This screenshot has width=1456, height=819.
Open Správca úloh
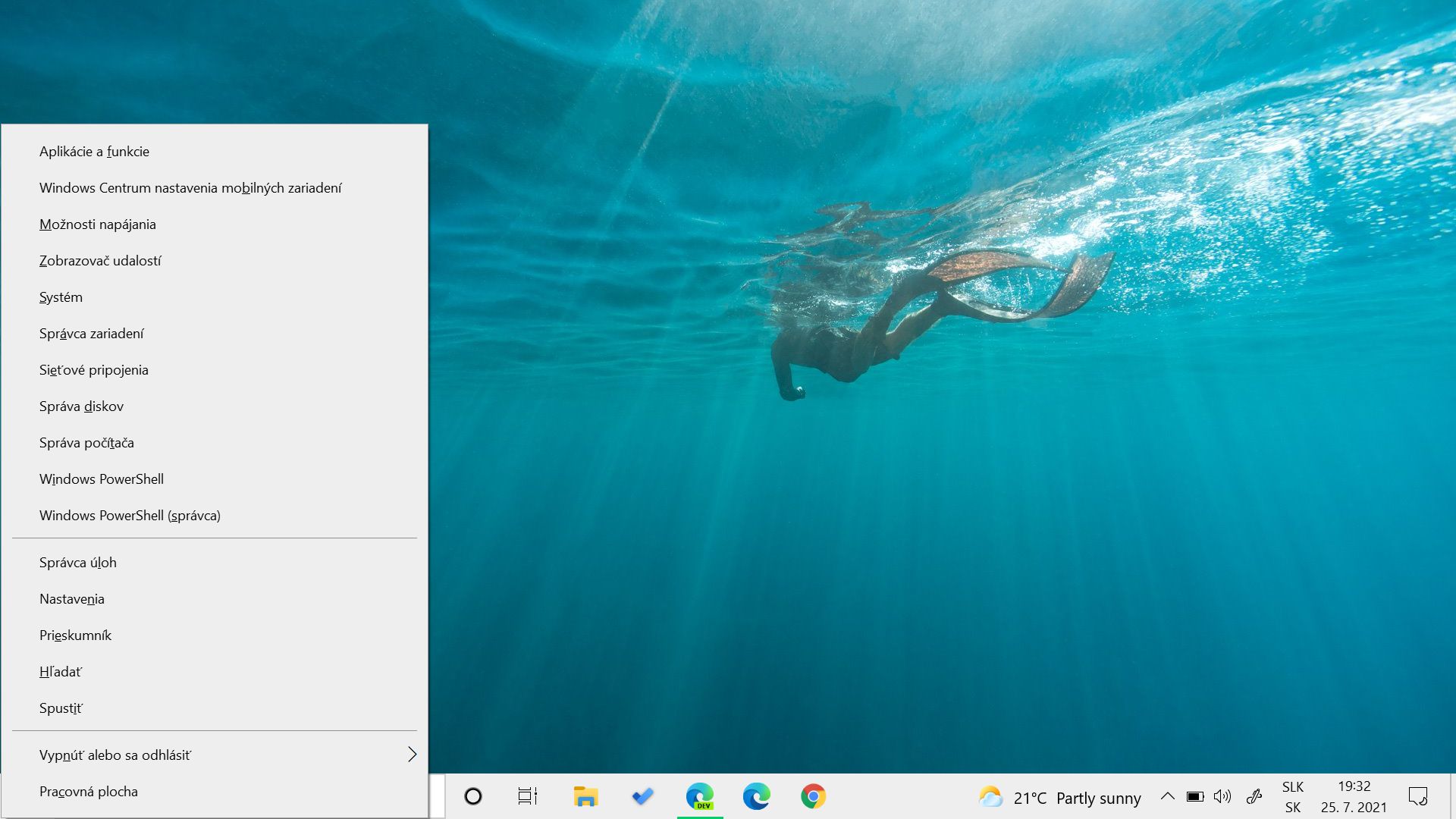click(x=215, y=563)
